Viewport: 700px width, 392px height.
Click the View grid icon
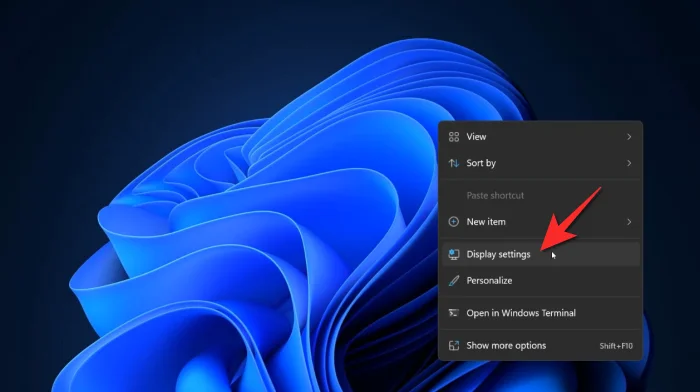click(x=454, y=137)
